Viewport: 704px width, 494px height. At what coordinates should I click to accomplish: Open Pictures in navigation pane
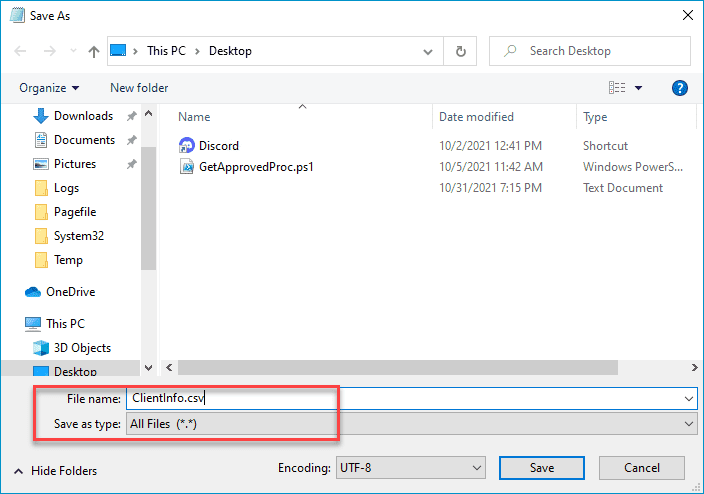tap(75, 164)
